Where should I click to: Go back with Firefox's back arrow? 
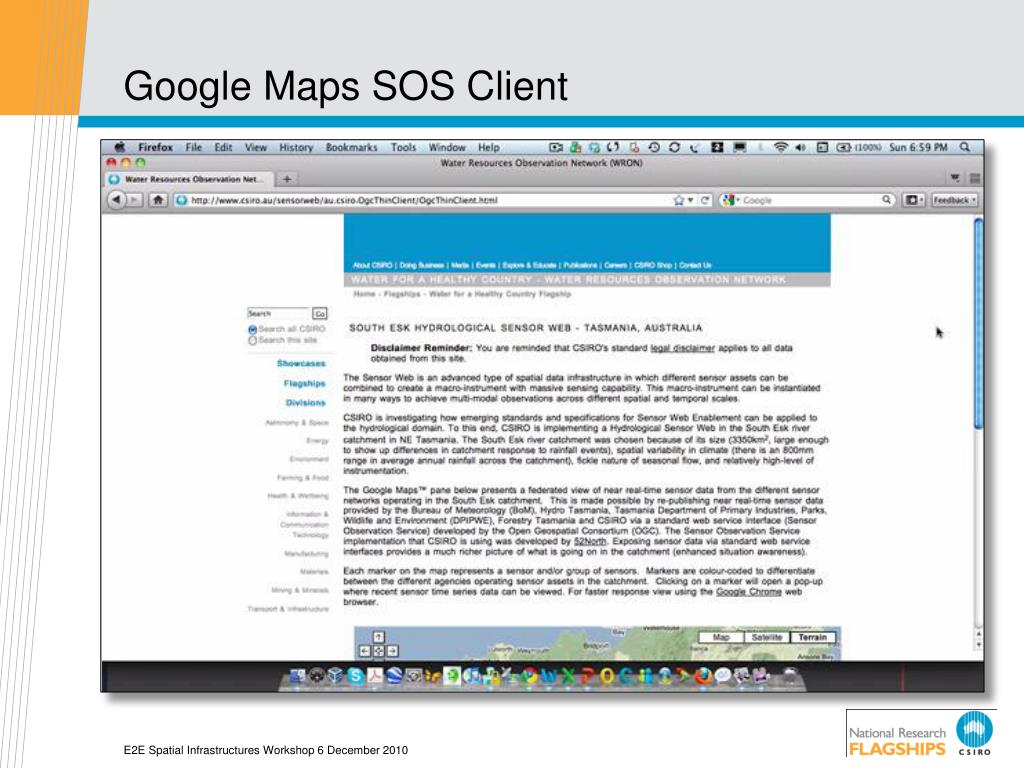(116, 200)
